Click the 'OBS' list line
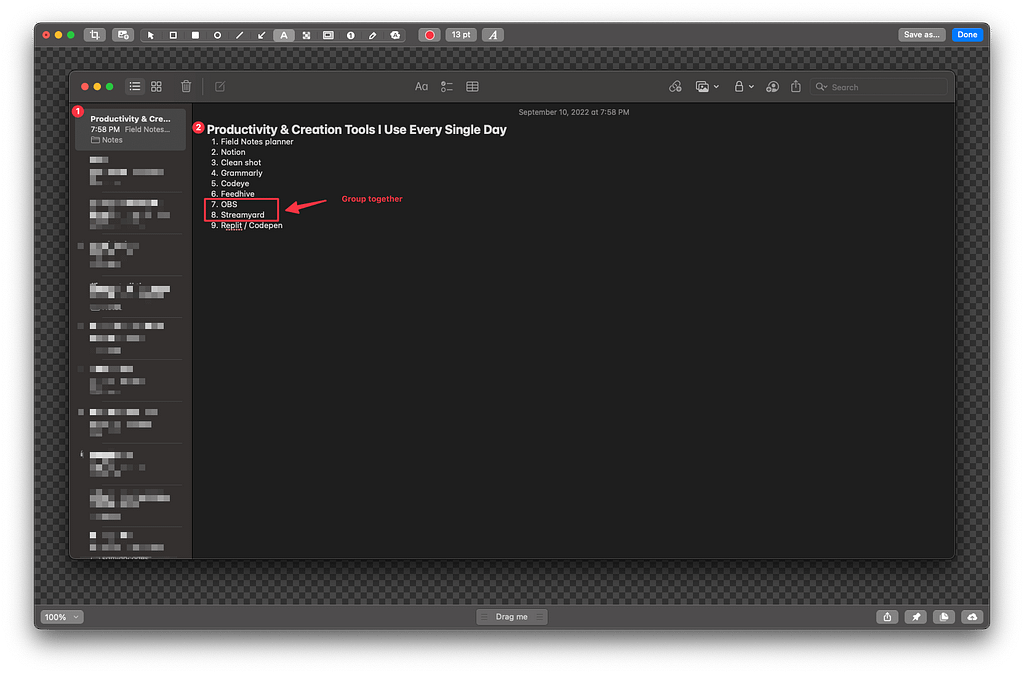Screen dimensions: 1024x674 click(x=229, y=204)
